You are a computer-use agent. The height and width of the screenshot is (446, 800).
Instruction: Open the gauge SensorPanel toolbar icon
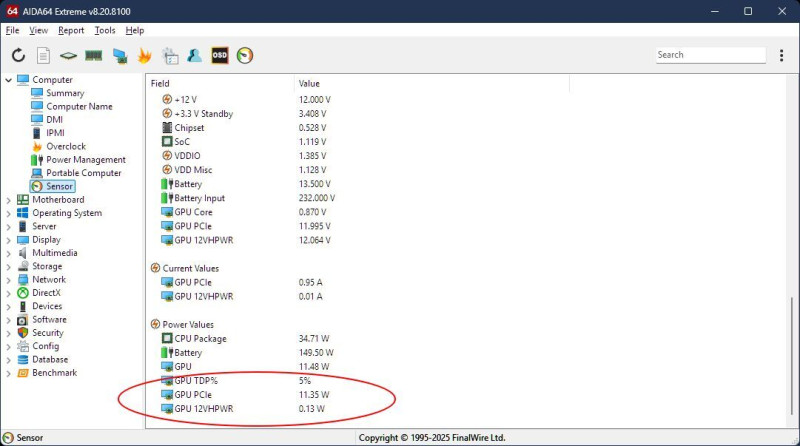(x=245, y=55)
